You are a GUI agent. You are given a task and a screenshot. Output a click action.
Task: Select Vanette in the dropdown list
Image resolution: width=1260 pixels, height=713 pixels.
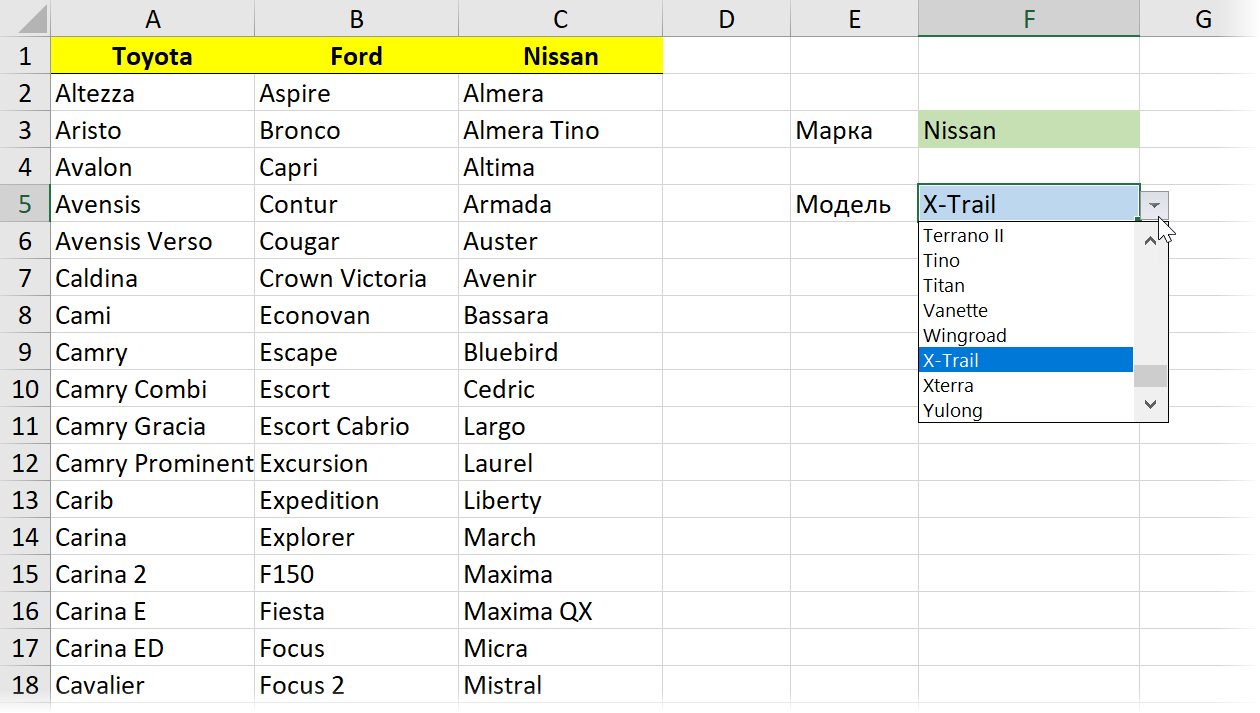click(956, 311)
